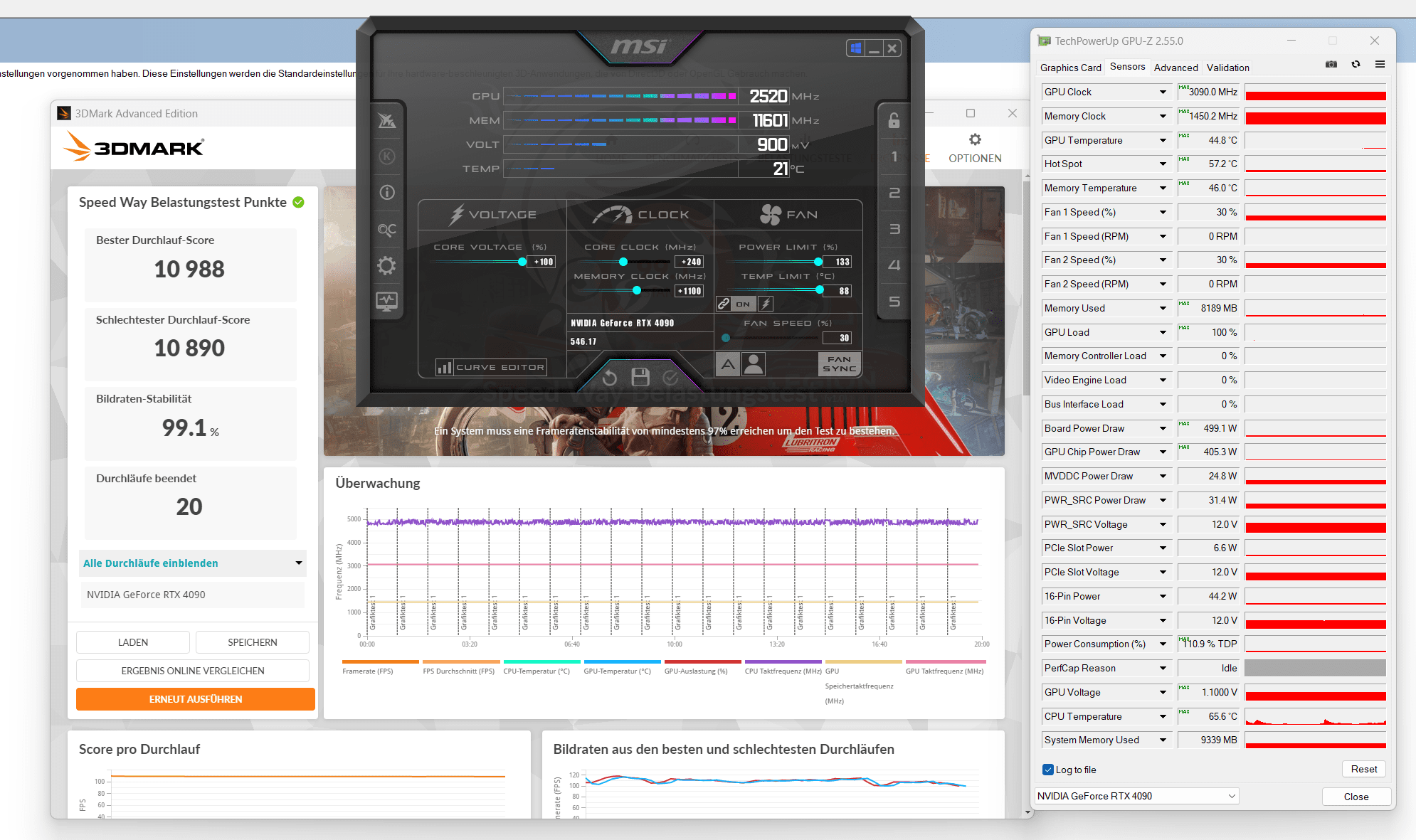Expand GPU Clock sensor dropdown

coord(1163,92)
